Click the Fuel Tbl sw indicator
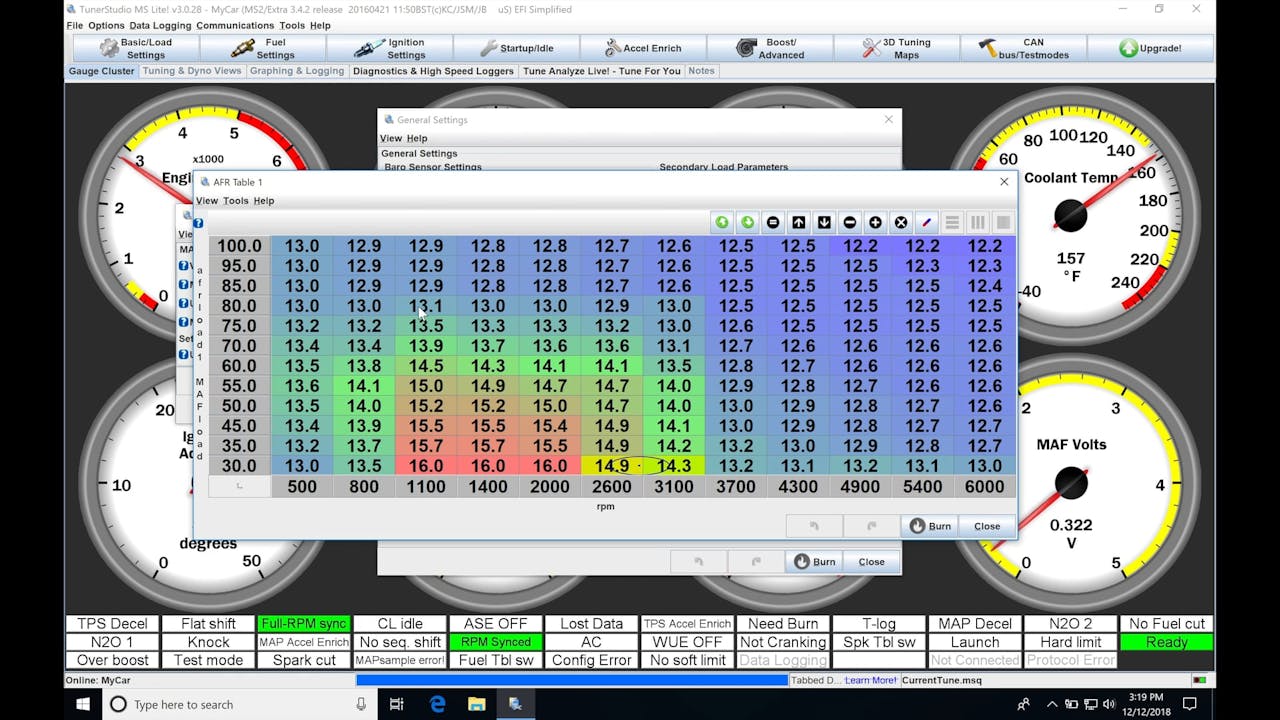Screen dimensions: 1280x720 495,659
